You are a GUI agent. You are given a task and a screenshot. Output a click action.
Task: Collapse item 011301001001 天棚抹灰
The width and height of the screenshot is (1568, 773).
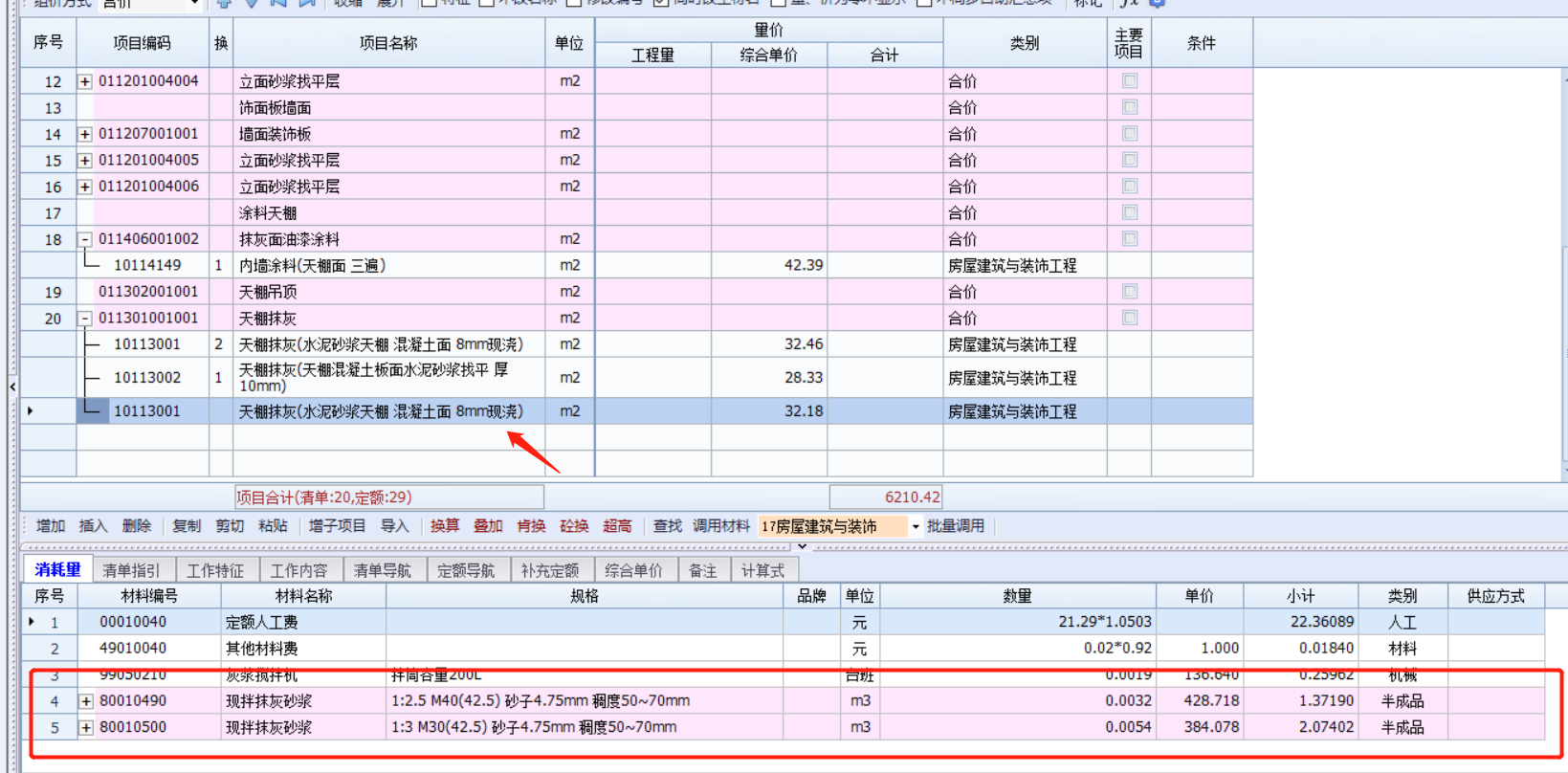coord(85,318)
